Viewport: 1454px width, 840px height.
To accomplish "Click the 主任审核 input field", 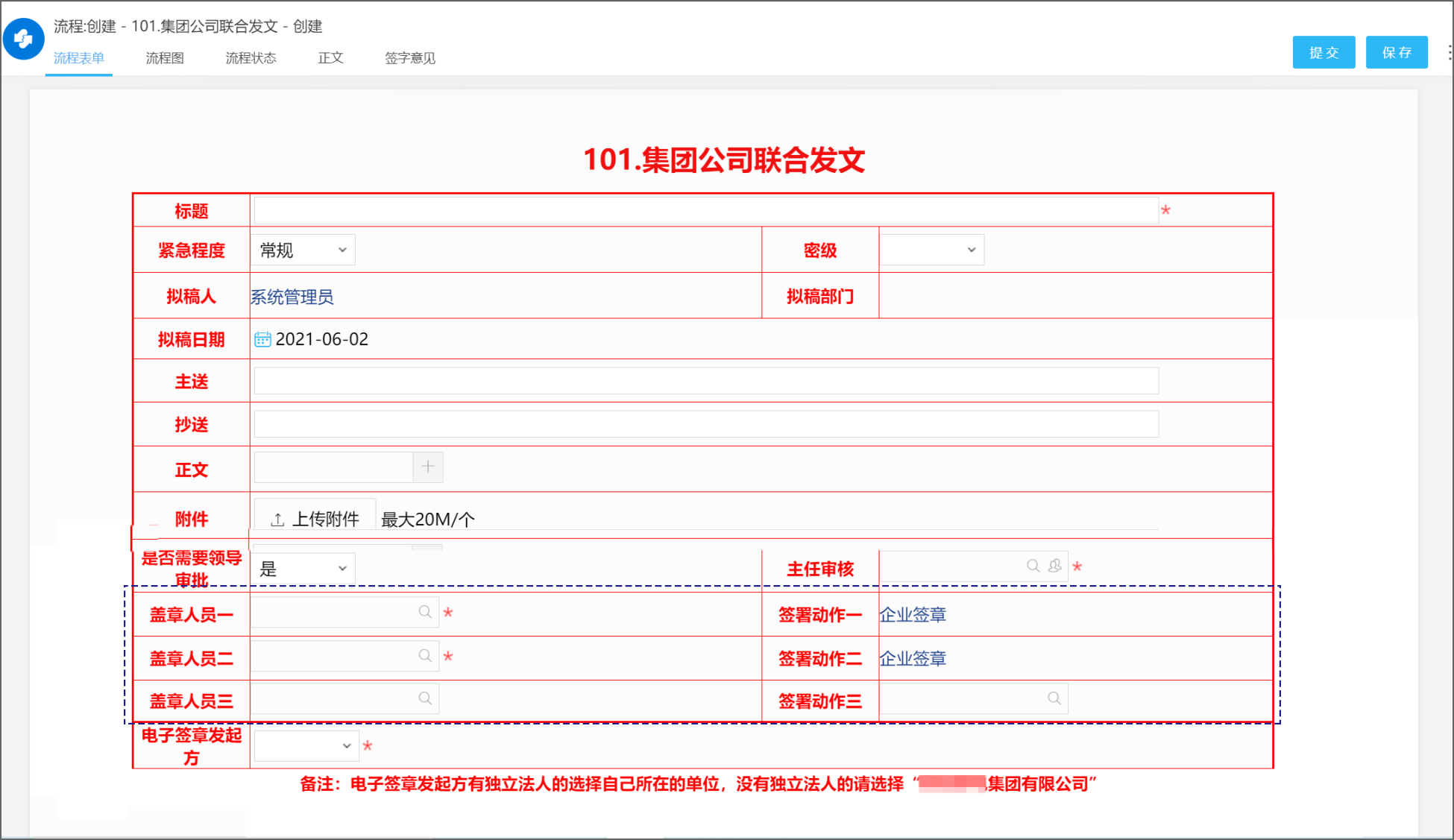I will (974, 566).
